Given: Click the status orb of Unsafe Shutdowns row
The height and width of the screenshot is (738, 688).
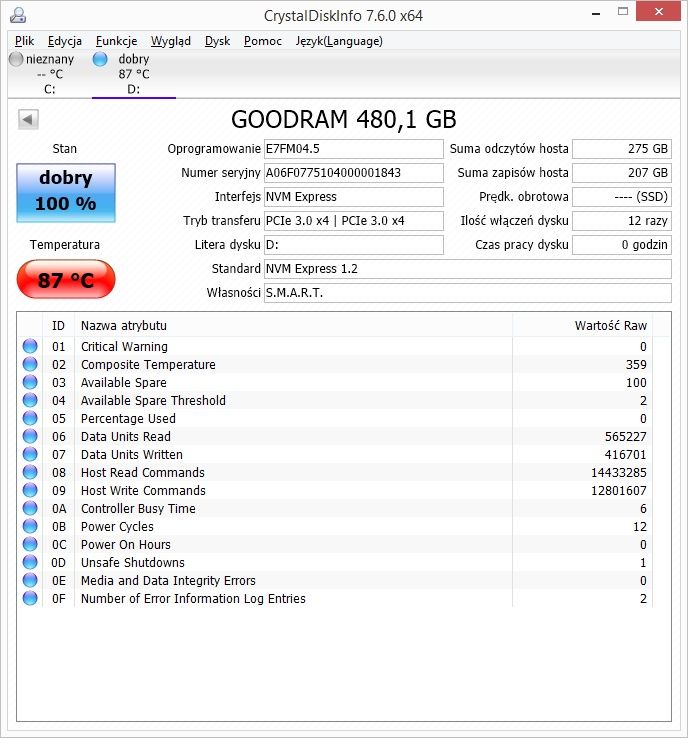Looking at the screenshot, I should coord(30,562).
